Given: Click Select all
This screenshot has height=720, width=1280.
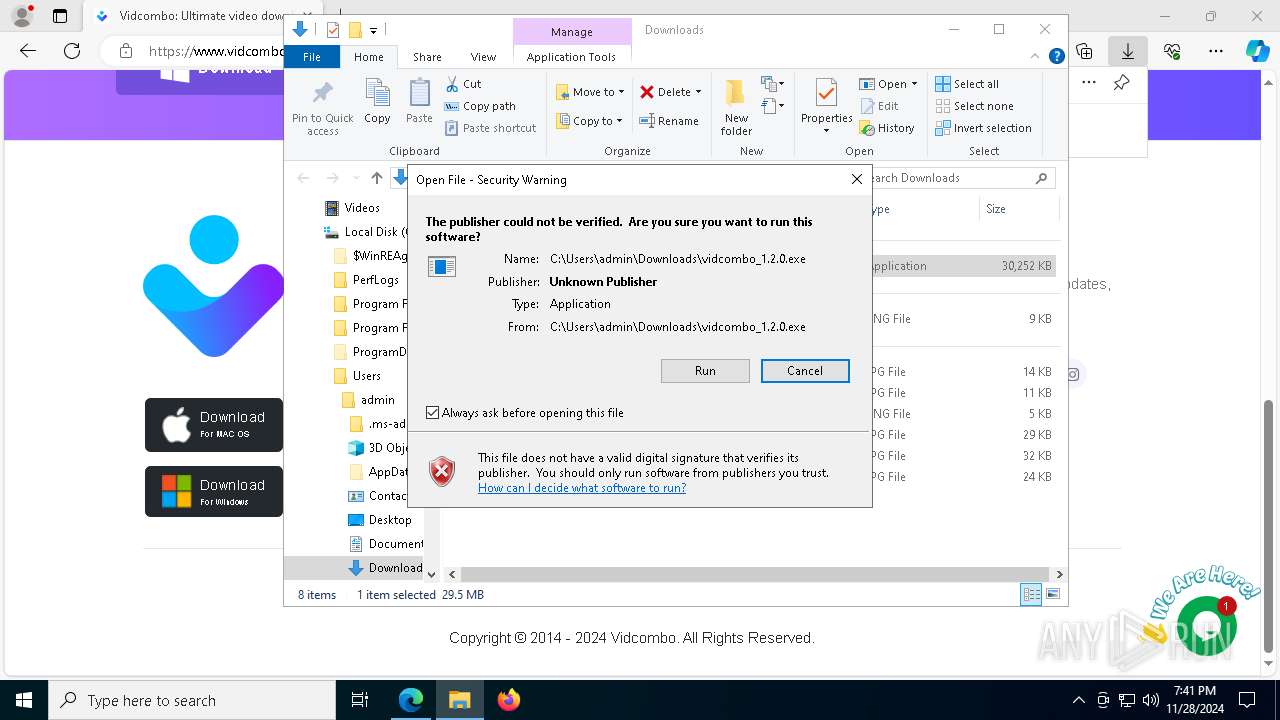Looking at the screenshot, I should click(967, 84).
